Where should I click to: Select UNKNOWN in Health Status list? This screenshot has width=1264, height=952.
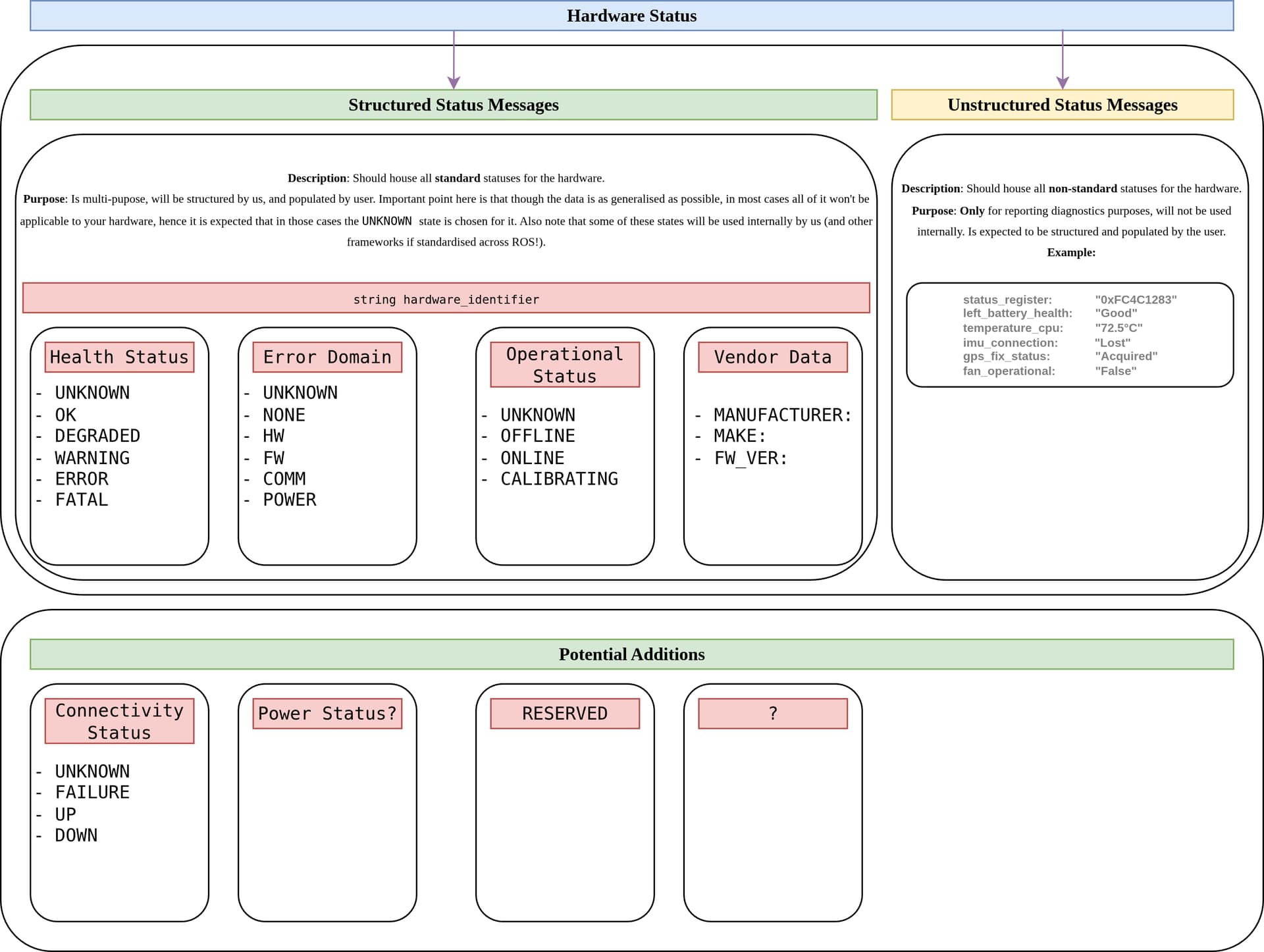92,392
